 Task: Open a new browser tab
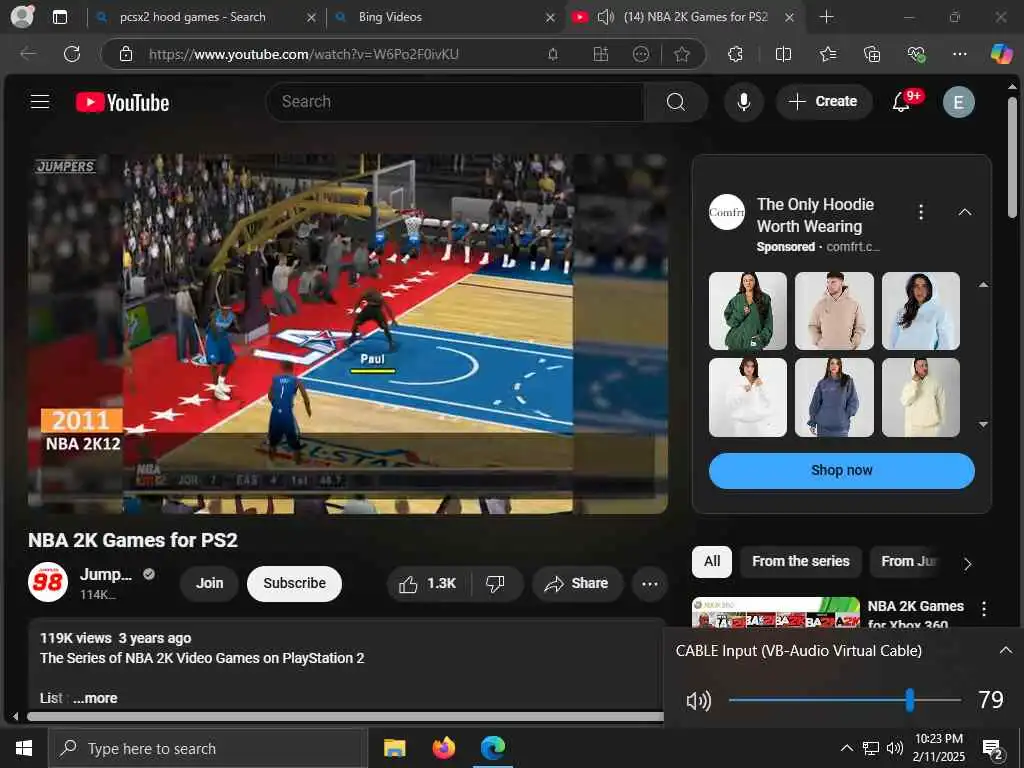coord(826,17)
